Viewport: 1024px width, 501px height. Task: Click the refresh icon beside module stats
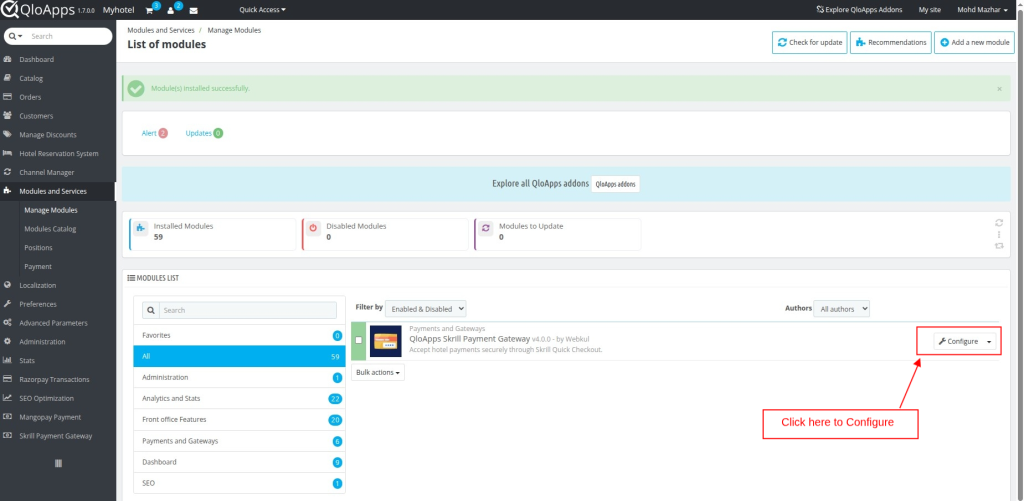pos(998,223)
